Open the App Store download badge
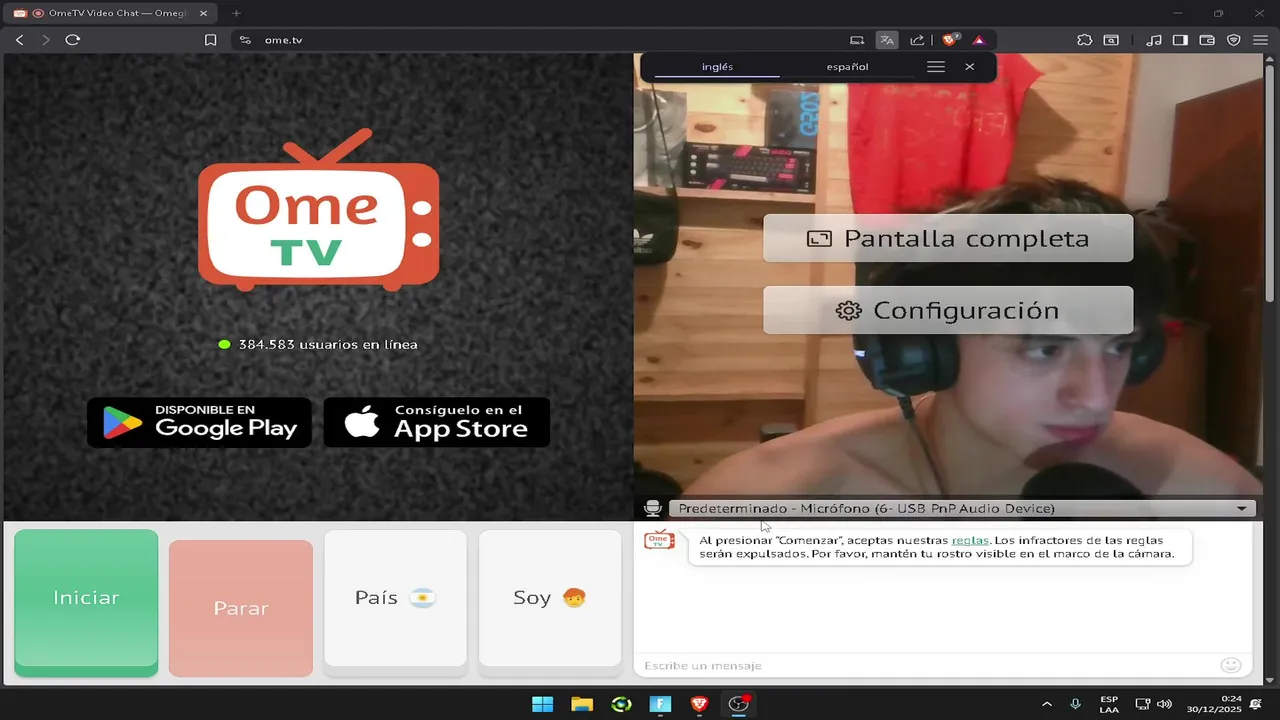This screenshot has width=1280, height=720. click(437, 422)
